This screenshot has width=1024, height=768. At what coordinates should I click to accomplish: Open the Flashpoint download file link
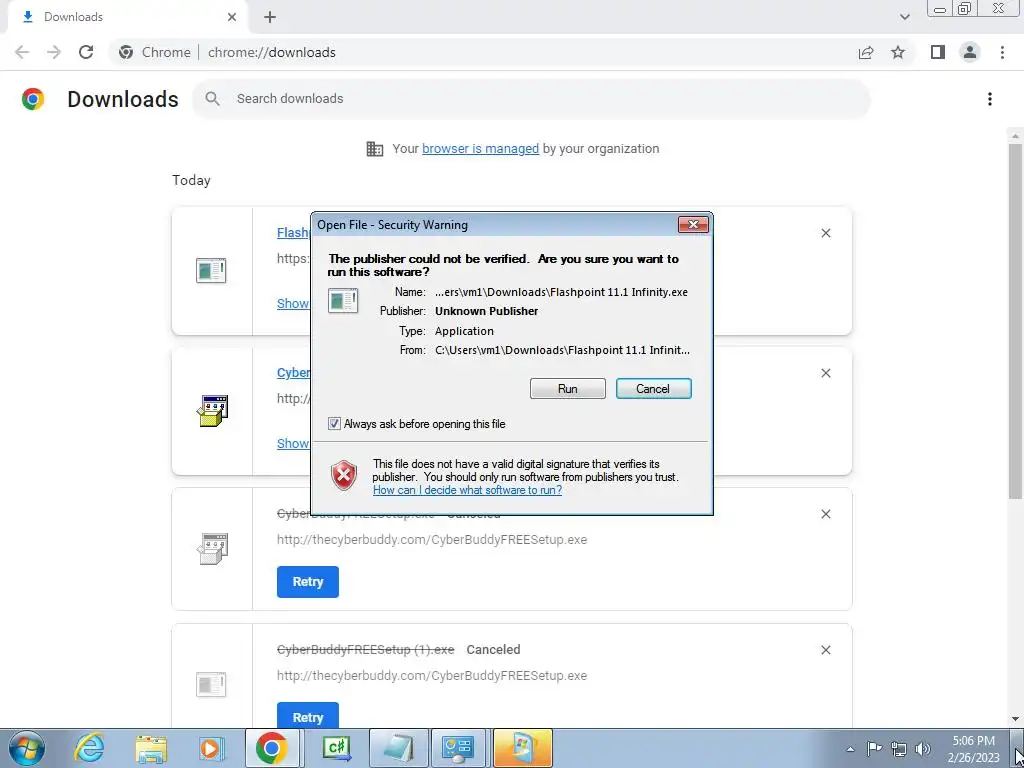pos(293,232)
